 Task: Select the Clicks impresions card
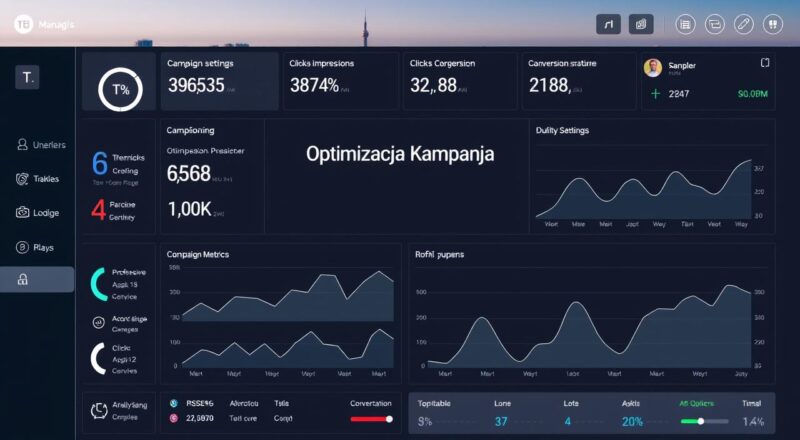pos(341,81)
